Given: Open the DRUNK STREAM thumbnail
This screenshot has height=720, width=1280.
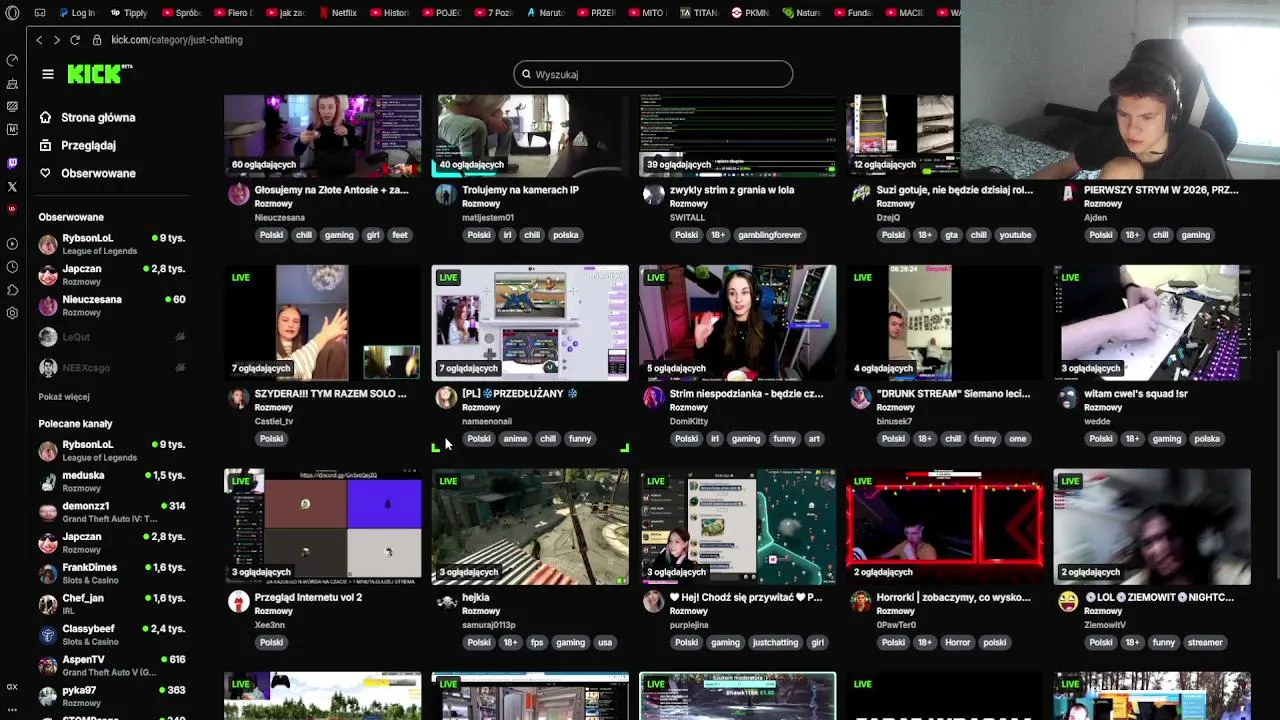Looking at the screenshot, I should click(945, 322).
